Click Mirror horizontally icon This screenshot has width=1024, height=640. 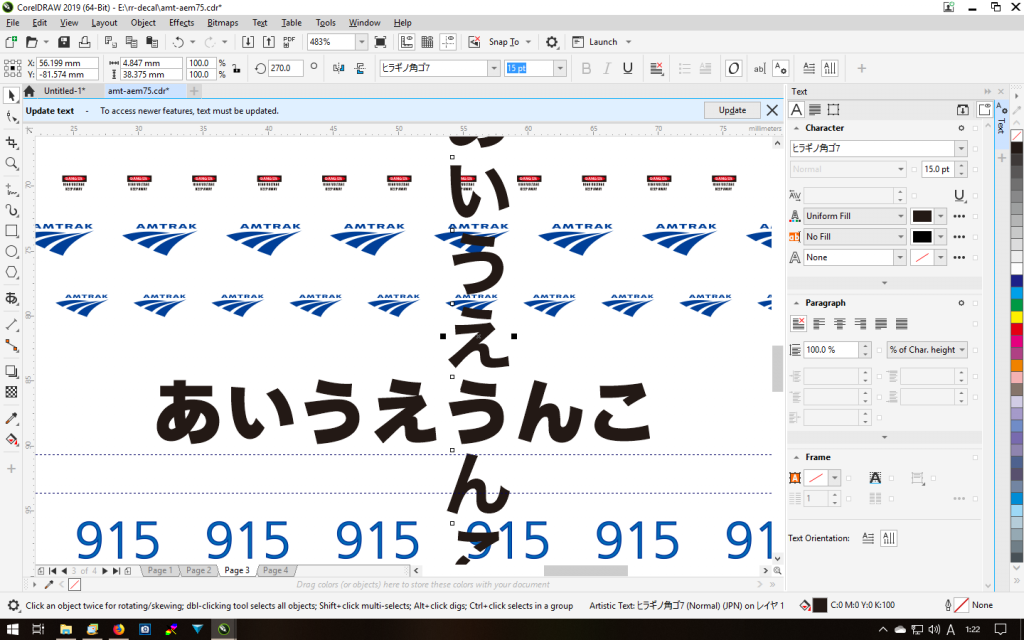coord(338,68)
